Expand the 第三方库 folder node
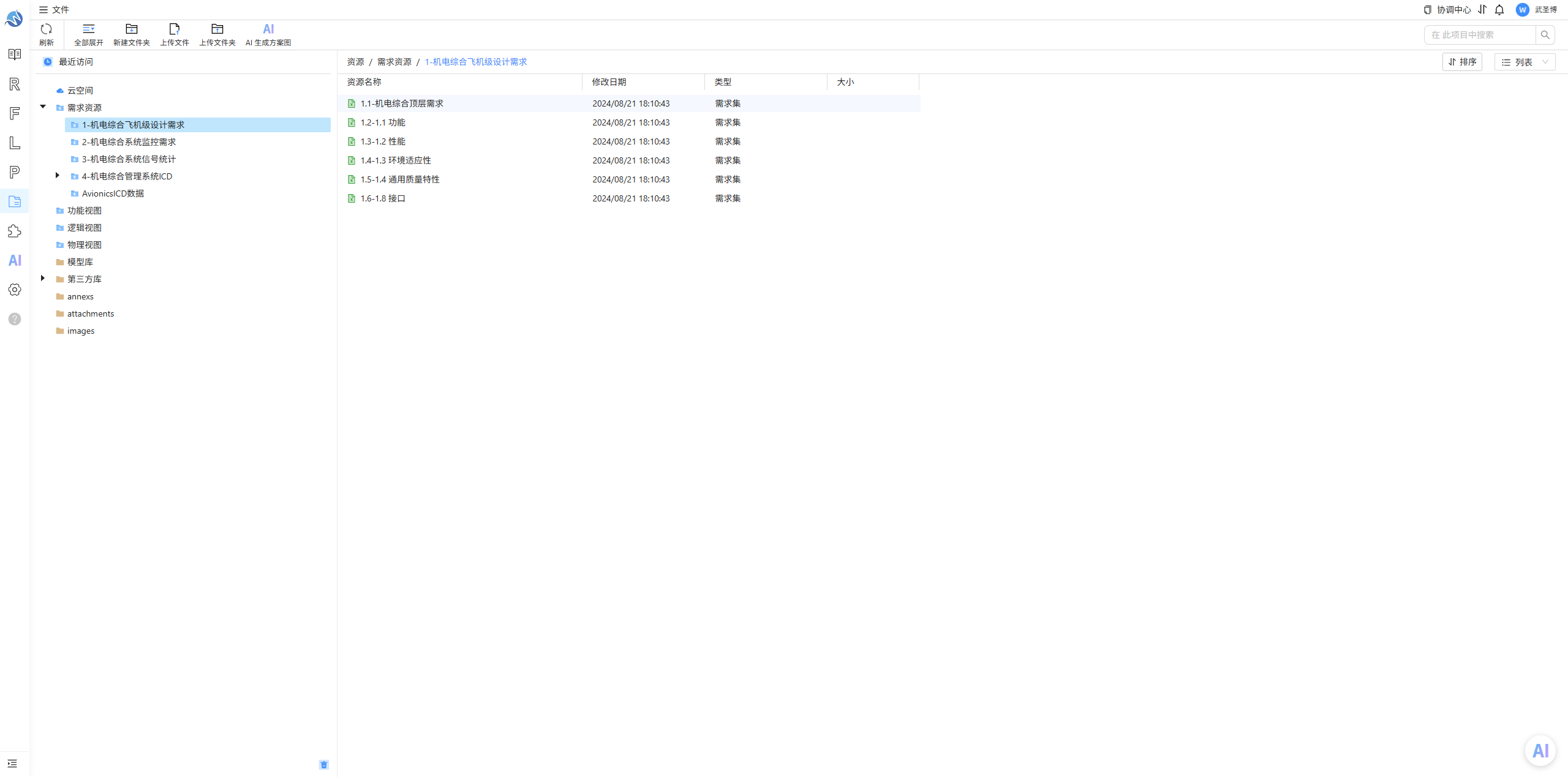The width and height of the screenshot is (1568, 777). point(42,278)
